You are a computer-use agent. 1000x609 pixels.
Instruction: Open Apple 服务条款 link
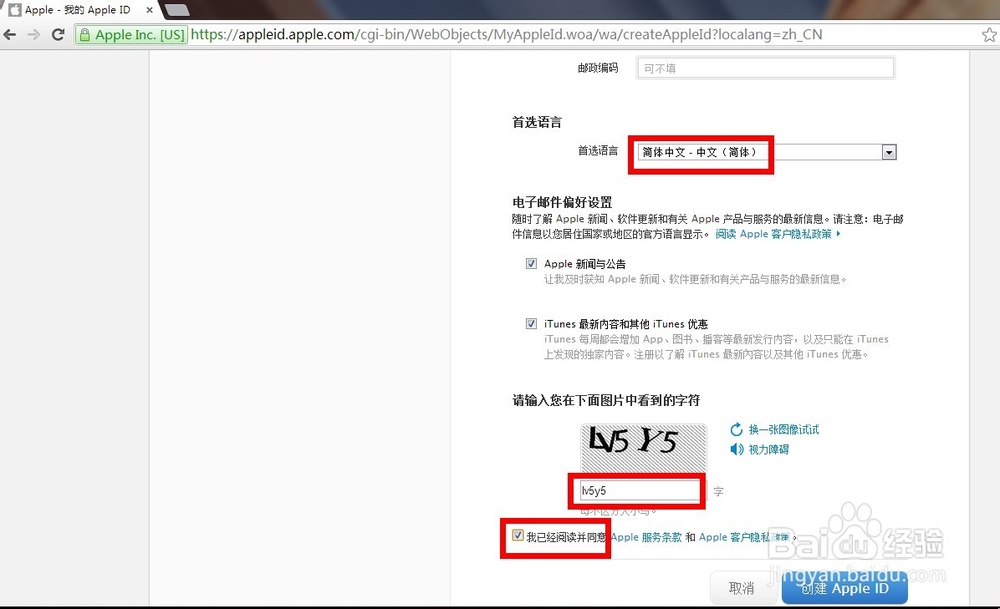point(646,537)
